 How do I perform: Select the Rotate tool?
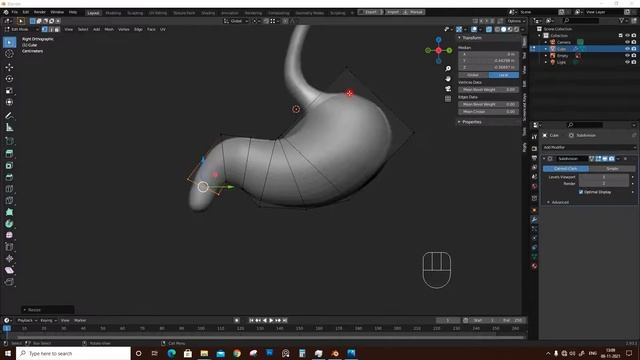click(9, 78)
